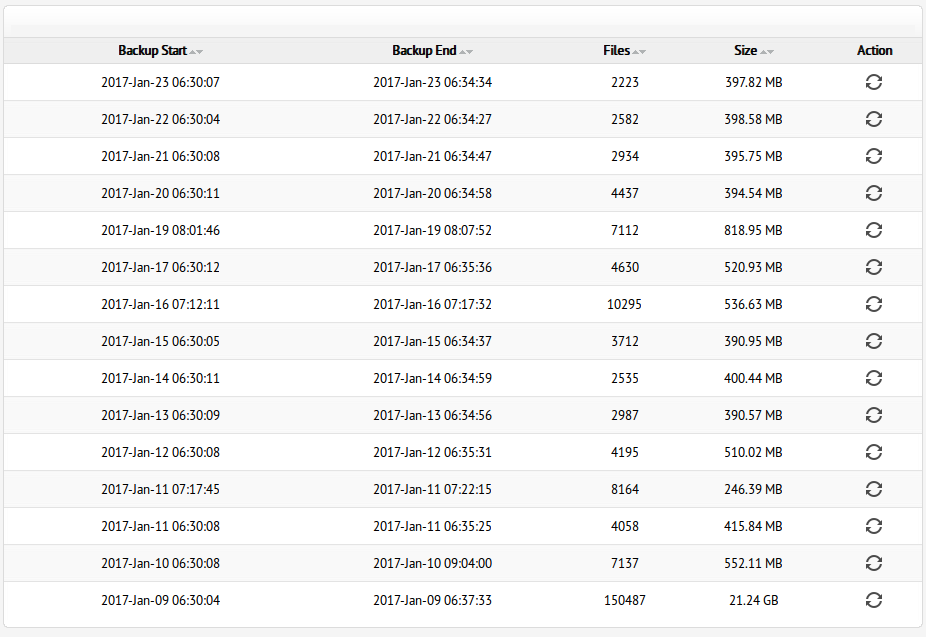
Task: Select the 510.02 MB size cell
Action: coord(754,452)
